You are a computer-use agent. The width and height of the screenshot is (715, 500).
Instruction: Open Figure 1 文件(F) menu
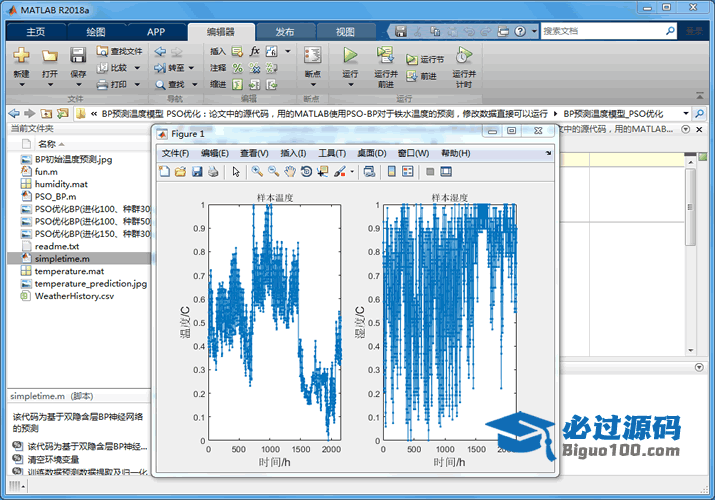(175, 153)
